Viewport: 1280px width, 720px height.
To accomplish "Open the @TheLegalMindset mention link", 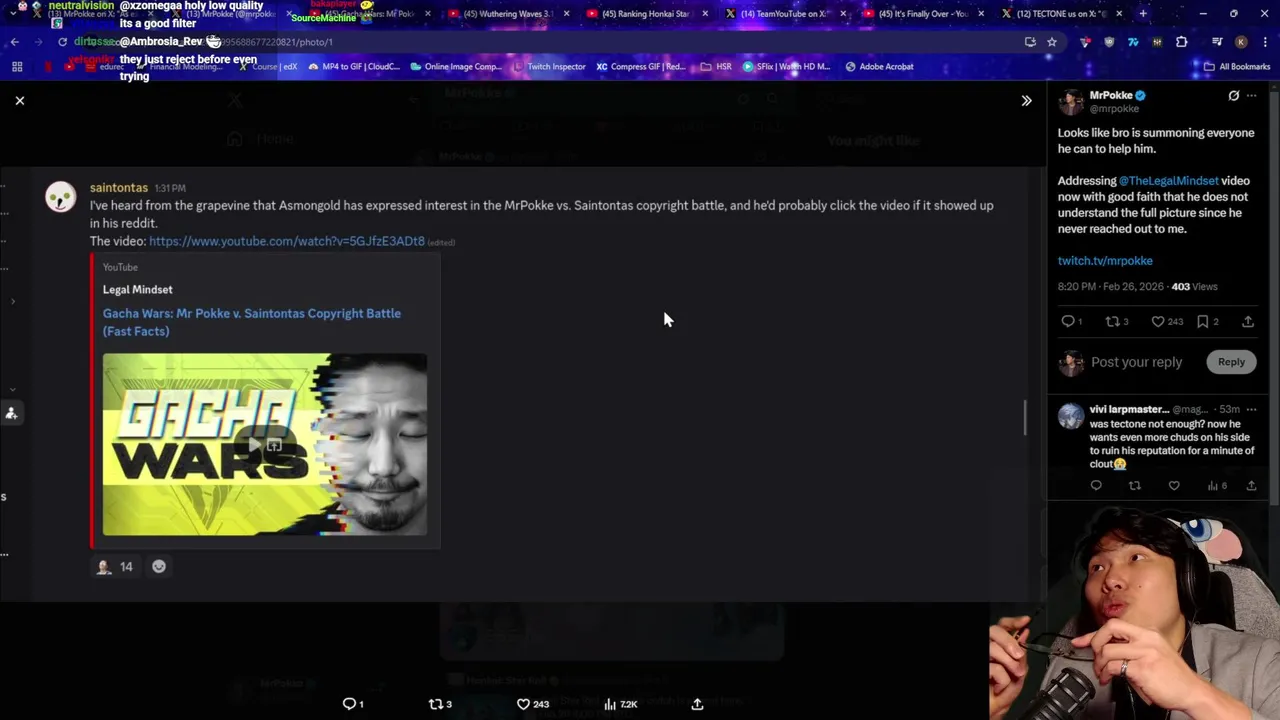I will tap(1168, 181).
